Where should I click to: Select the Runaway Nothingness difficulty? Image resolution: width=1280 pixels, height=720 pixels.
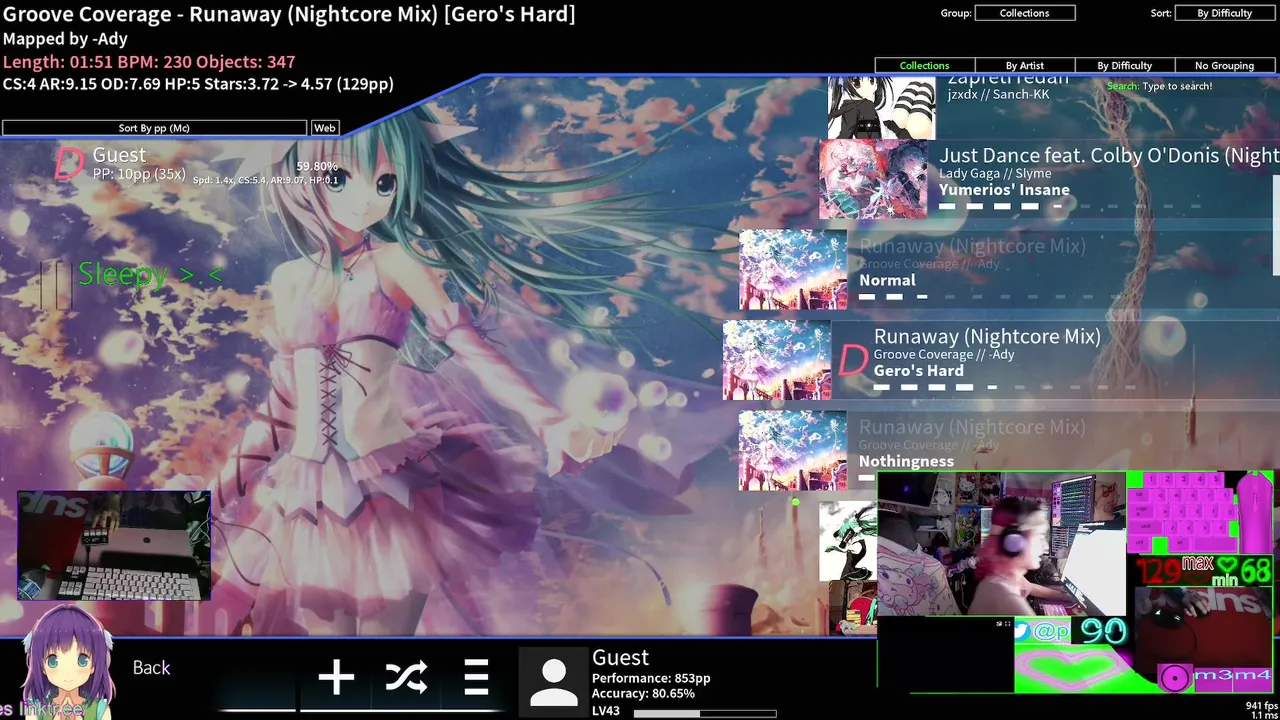pos(1009,450)
